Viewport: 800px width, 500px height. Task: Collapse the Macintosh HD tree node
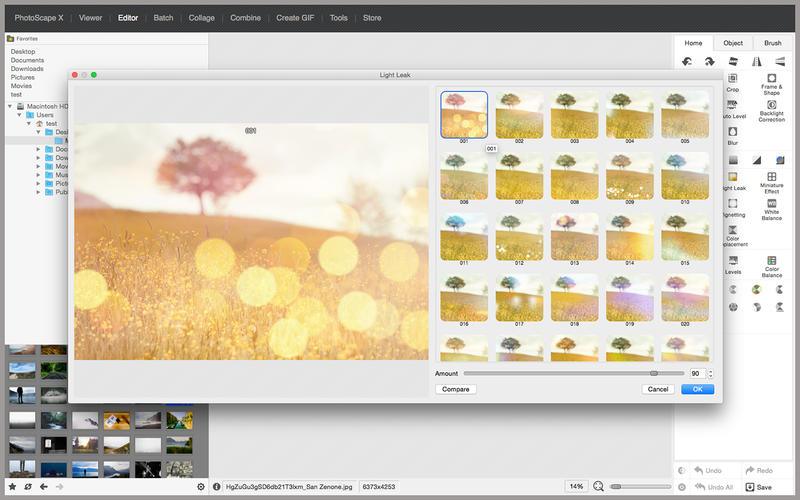coord(10,106)
